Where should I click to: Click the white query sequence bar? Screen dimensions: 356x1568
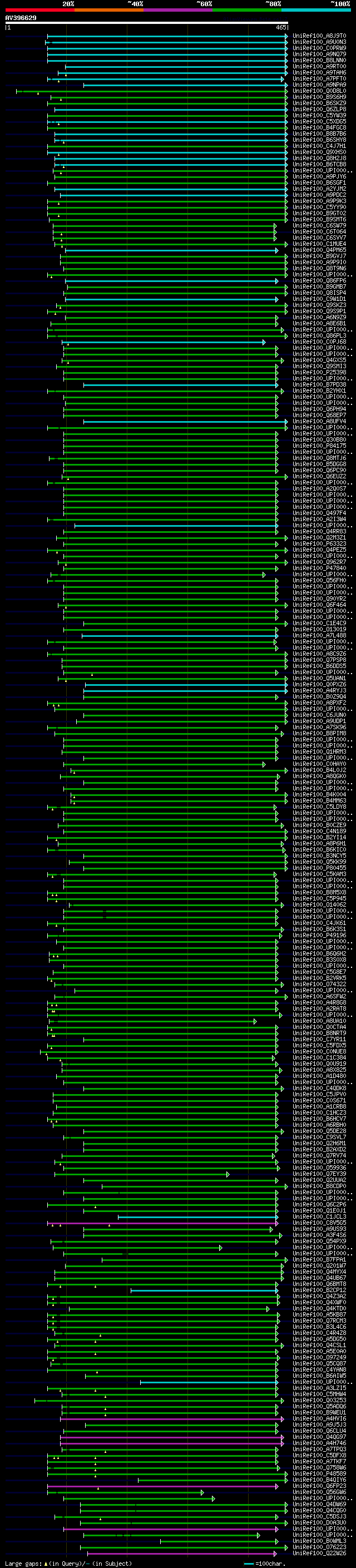(147, 23)
